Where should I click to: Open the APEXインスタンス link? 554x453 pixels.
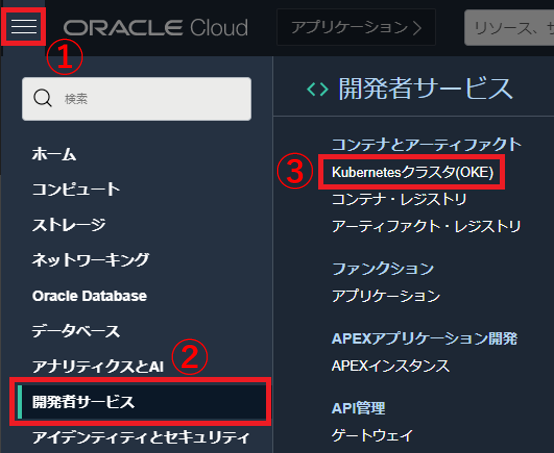390,366
